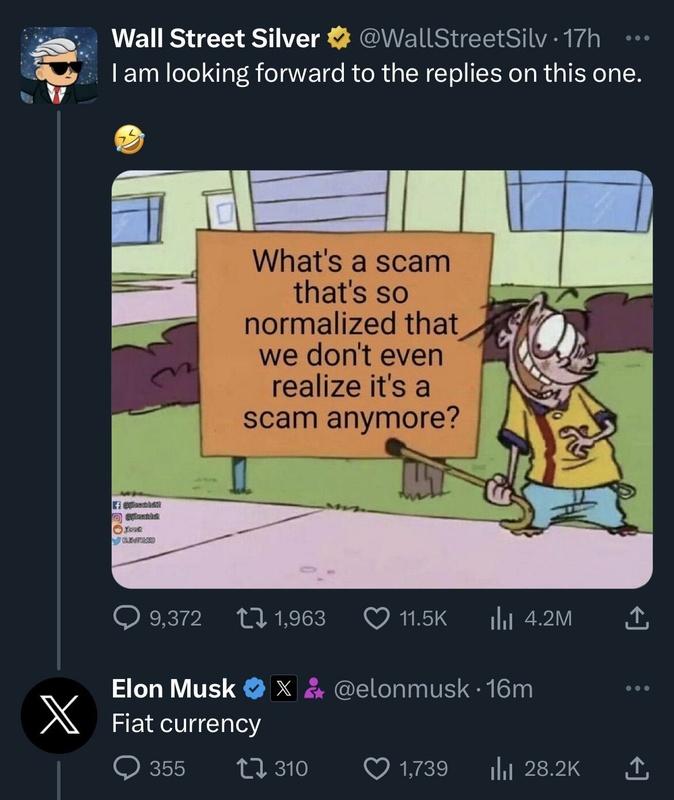Open the 17h timestamp of the post
This screenshot has height=800, width=674.
581,40
